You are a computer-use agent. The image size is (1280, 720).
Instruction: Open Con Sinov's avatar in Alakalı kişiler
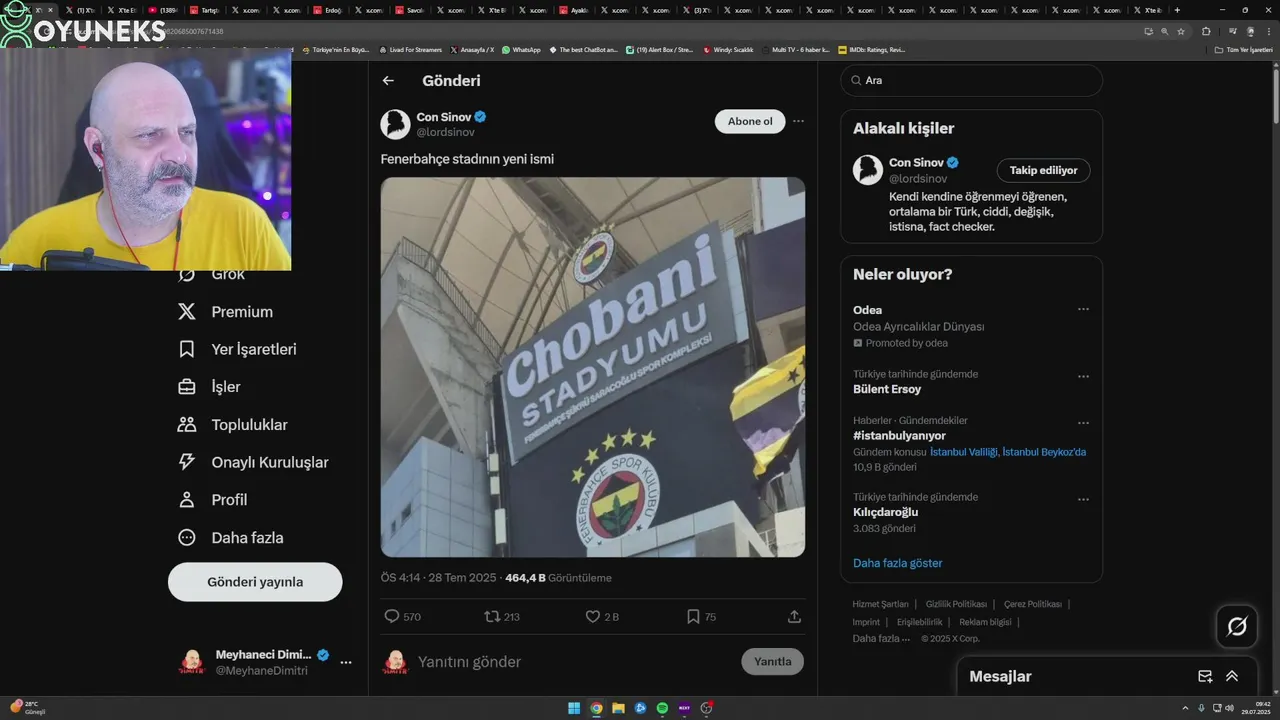coord(867,169)
